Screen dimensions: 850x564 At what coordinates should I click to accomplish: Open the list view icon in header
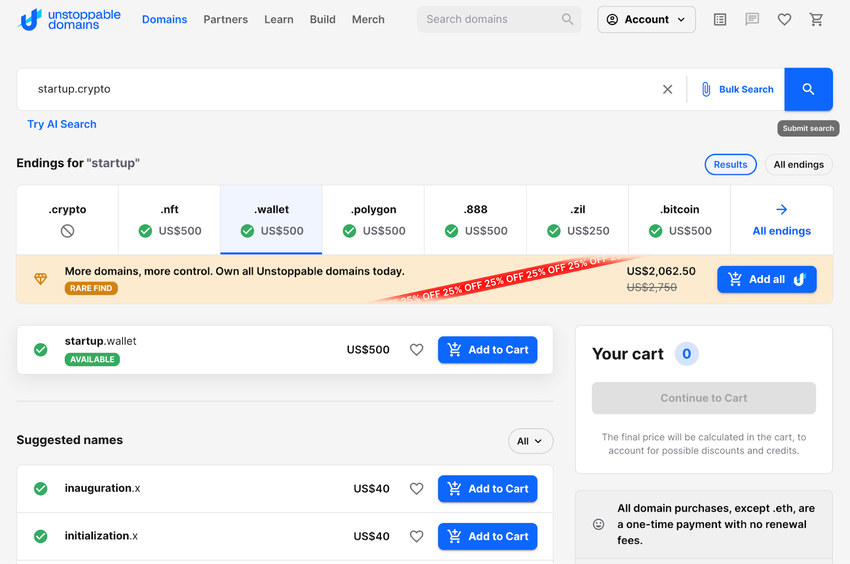point(720,19)
